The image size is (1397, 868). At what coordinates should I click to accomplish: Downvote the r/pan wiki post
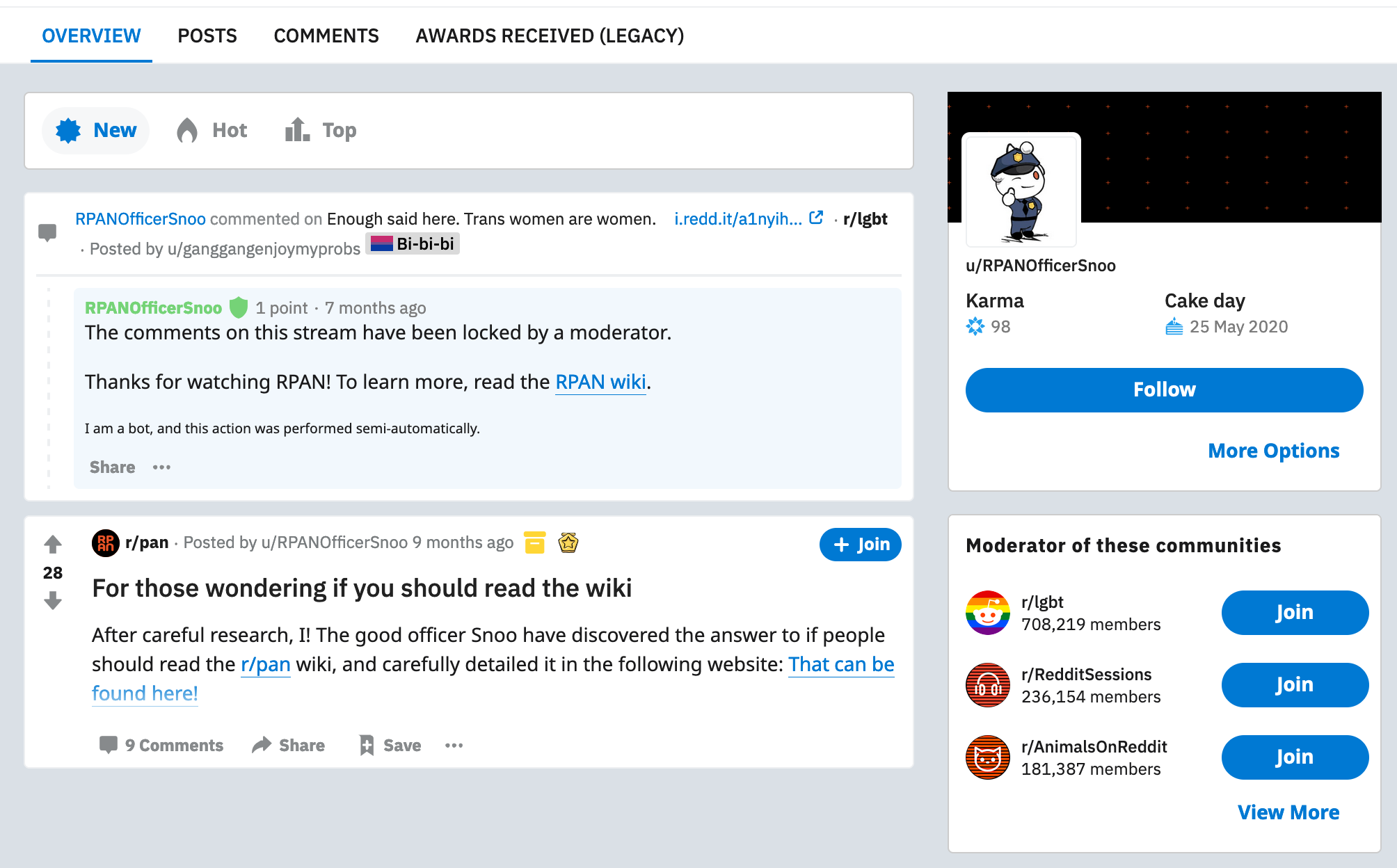pos(53,600)
